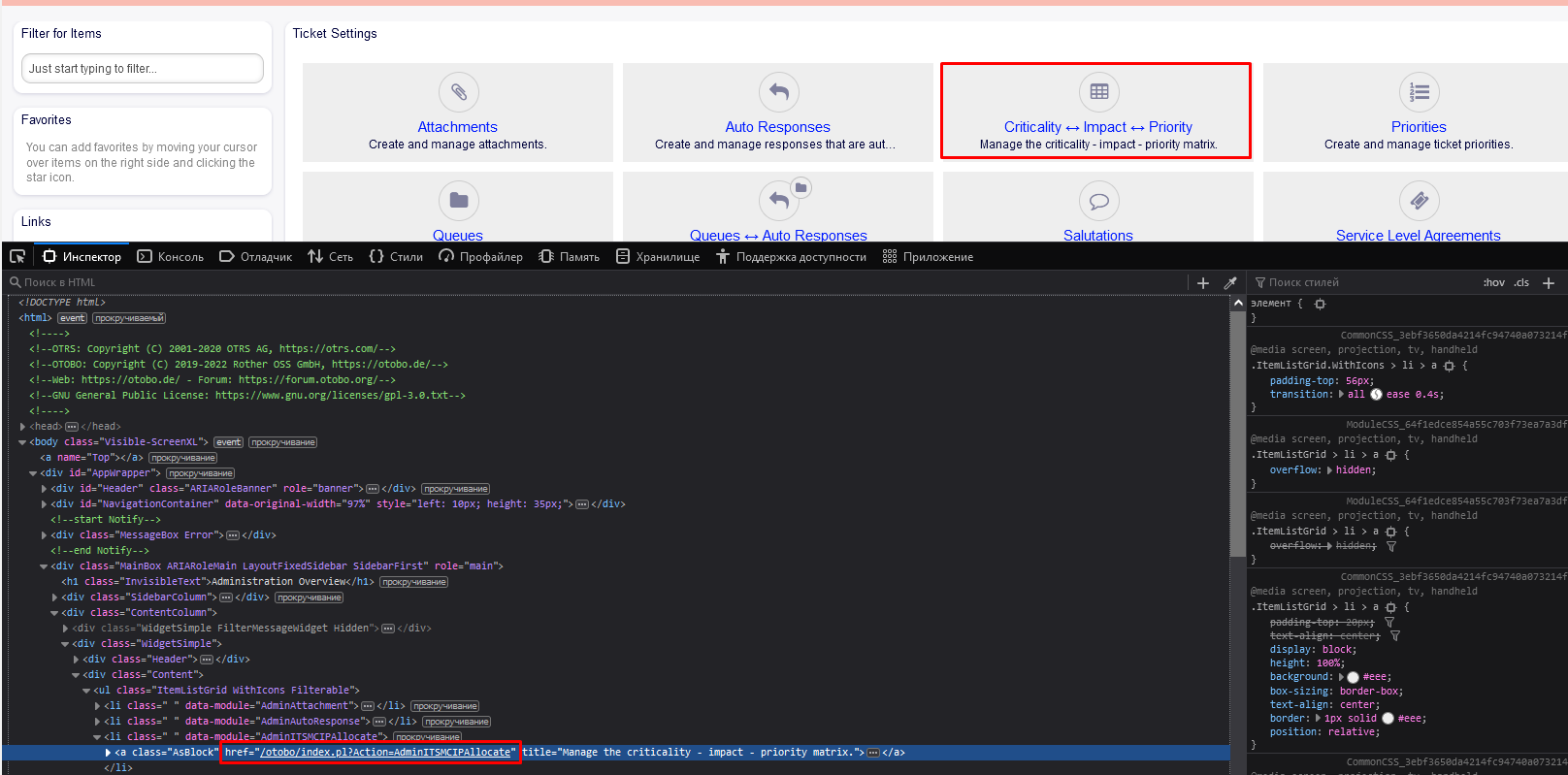Collapse the div id AppWrapper node
The width and height of the screenshot is (1568, 775).
pyautogui.click(x=33, y=473)
